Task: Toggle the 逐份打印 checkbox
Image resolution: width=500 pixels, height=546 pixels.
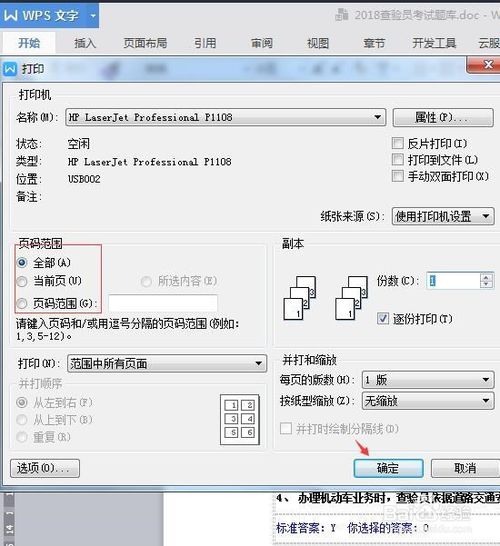Action: coord(383,318)
